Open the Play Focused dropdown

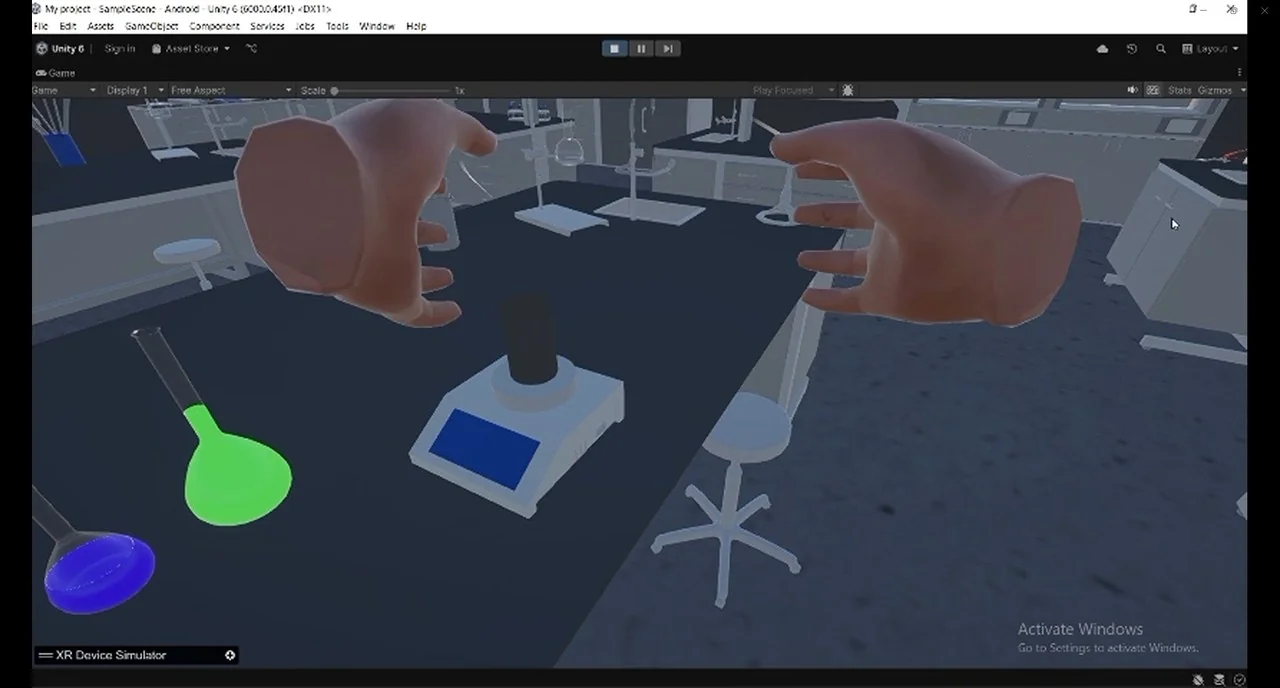pyautogui.click(x=793, y=90)
